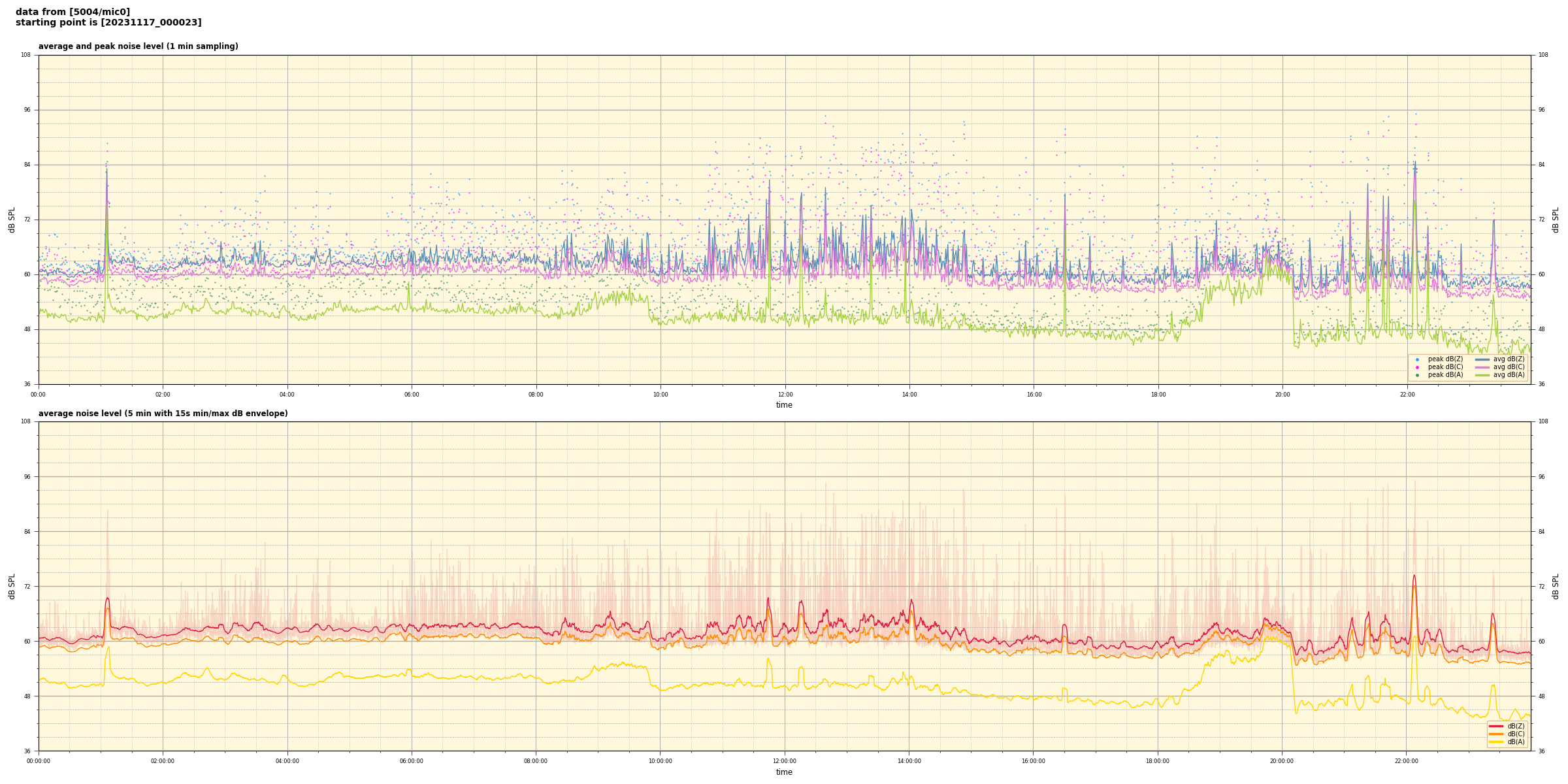Image resolution: width=1568 pixels, height=784 pixels.
Task: Click the 02:00:00 tick on bottom chart axis
Action: [x=163, y=761]
